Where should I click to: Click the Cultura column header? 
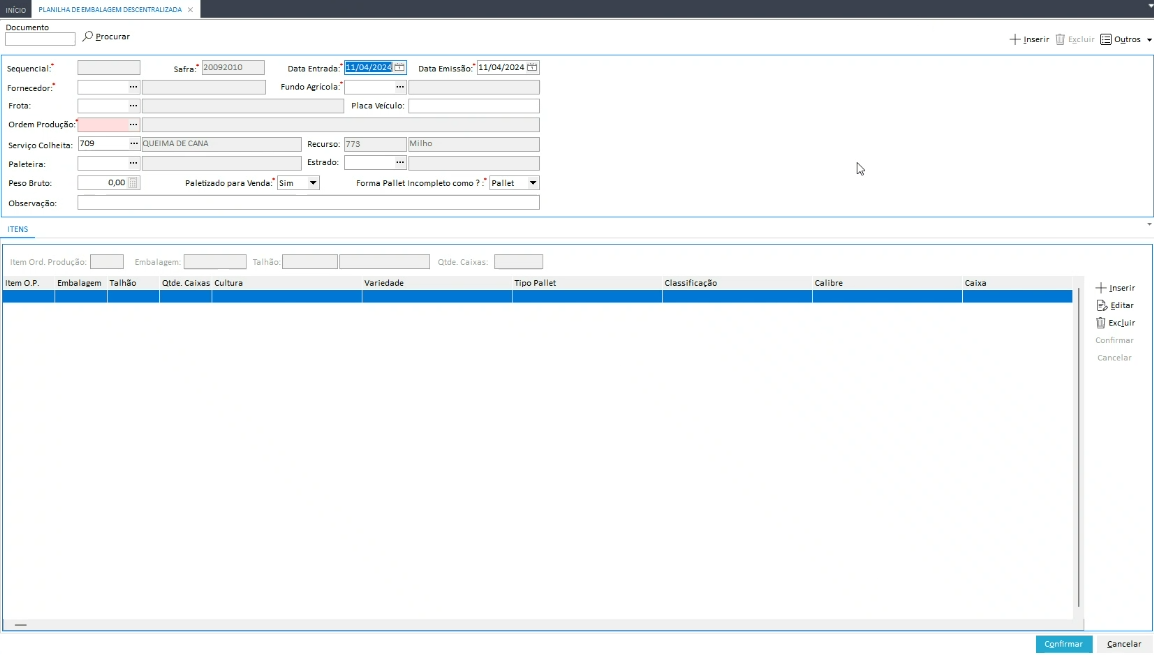coord(287,283)
